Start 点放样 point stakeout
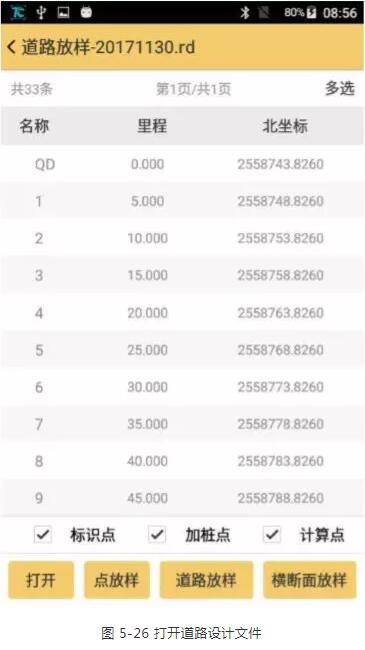The image size is (365, 650). coord(117,580)
